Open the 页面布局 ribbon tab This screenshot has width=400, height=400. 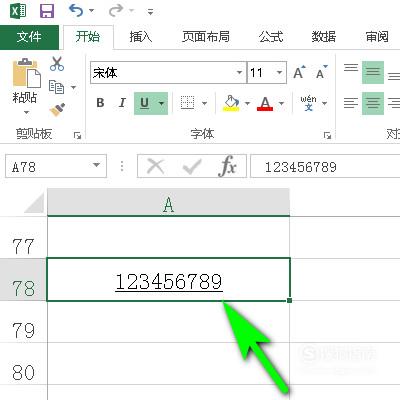point(206,37)
